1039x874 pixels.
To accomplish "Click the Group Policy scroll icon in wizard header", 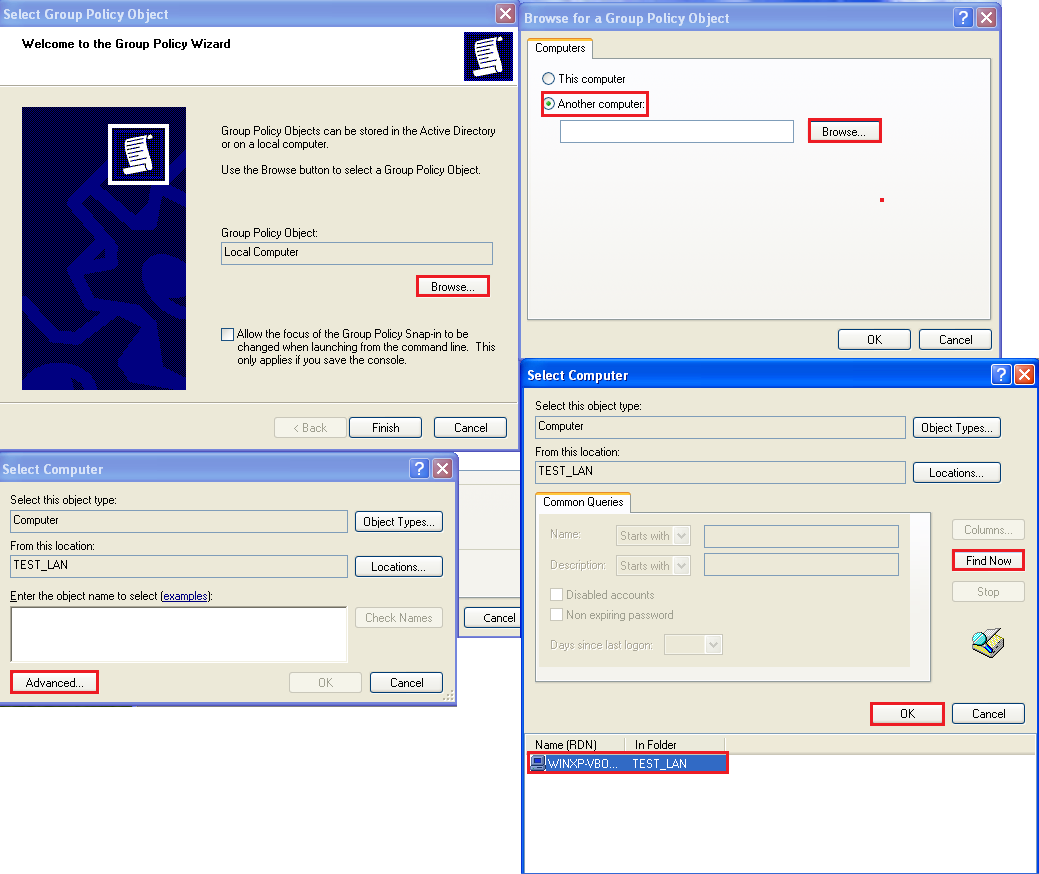I will click(x=488, y=56).
